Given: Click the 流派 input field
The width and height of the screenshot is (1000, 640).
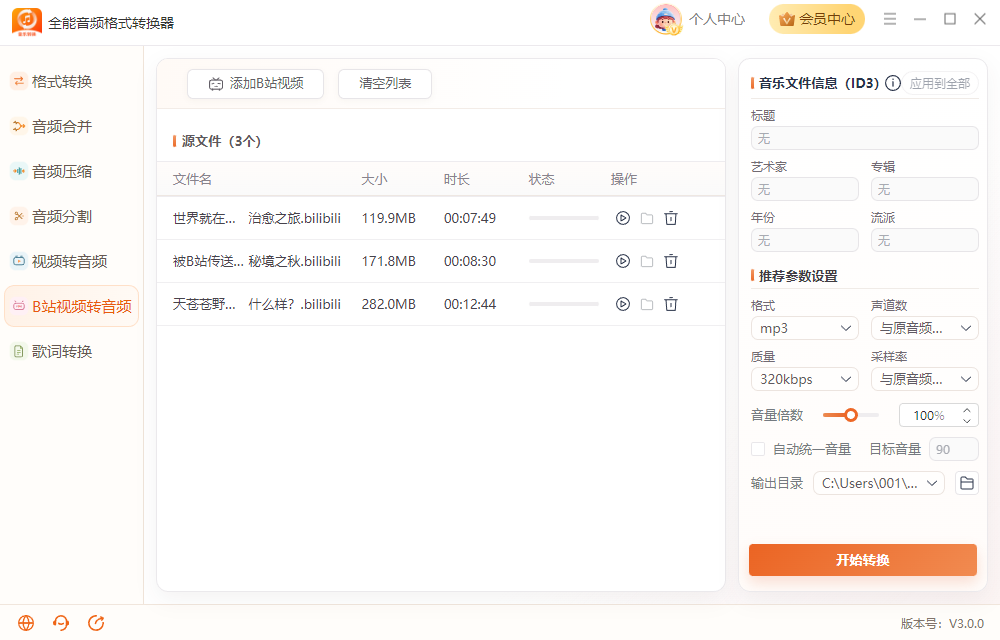Looking at the screenshot, I should click(x=925, y=240).
